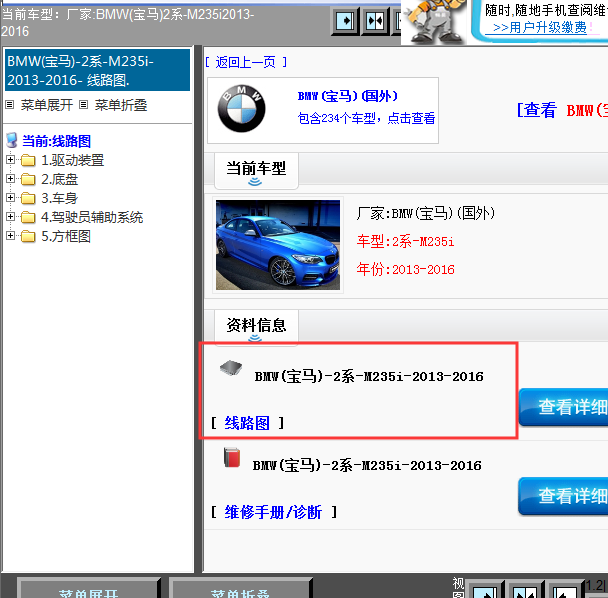This screenshot has height=598, width=608.
Task: Click the collapse-both-arrows button in top toolbar
Action: point(375,21)
